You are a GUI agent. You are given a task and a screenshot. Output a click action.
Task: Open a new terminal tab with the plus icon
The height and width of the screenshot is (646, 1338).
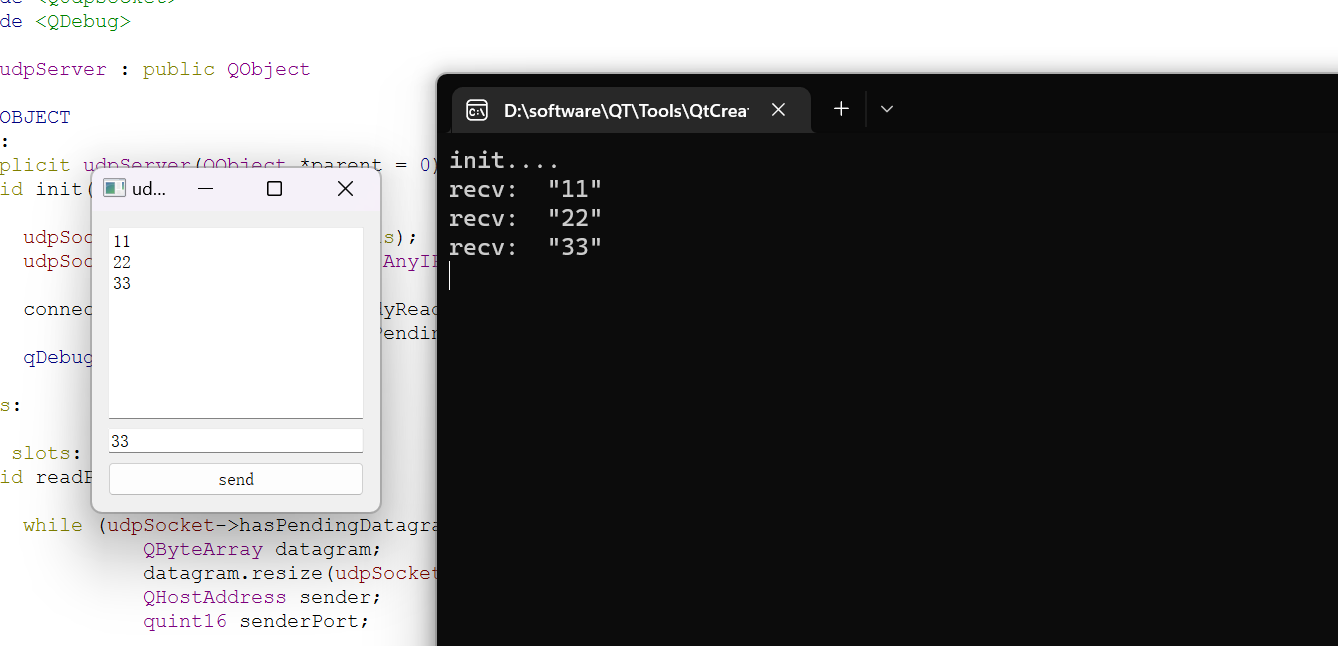pyautogui.click(x=841, y=108)
